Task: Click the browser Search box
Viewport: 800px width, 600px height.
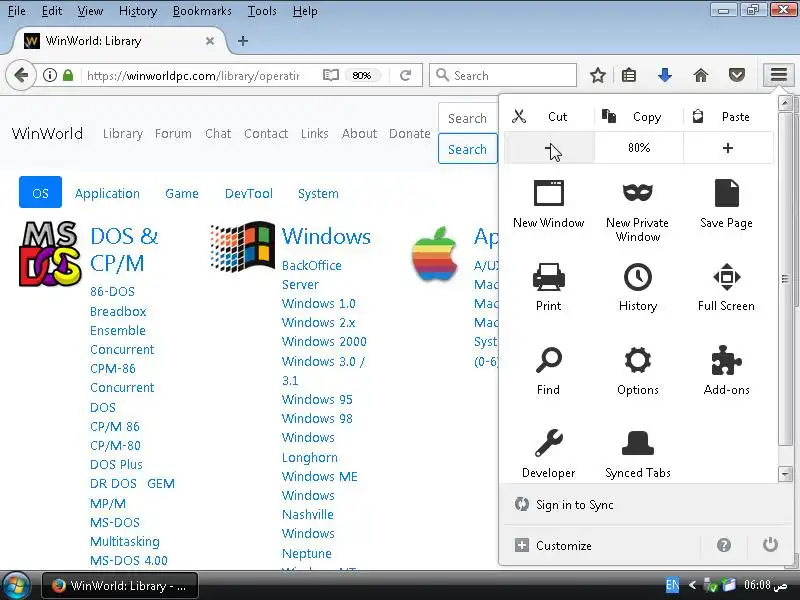Action: point(503,76)
